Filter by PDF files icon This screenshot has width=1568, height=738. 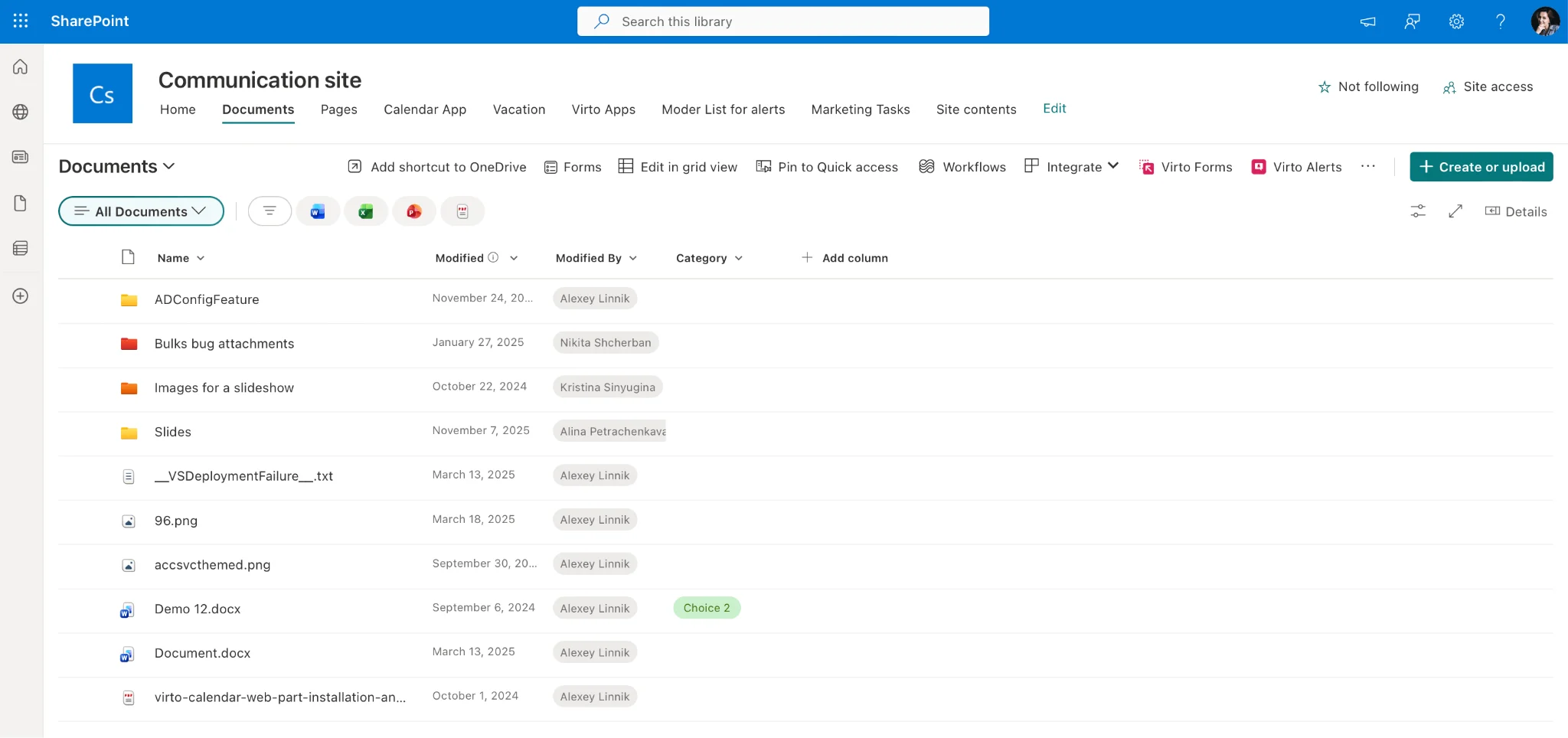tap(462, 211)
